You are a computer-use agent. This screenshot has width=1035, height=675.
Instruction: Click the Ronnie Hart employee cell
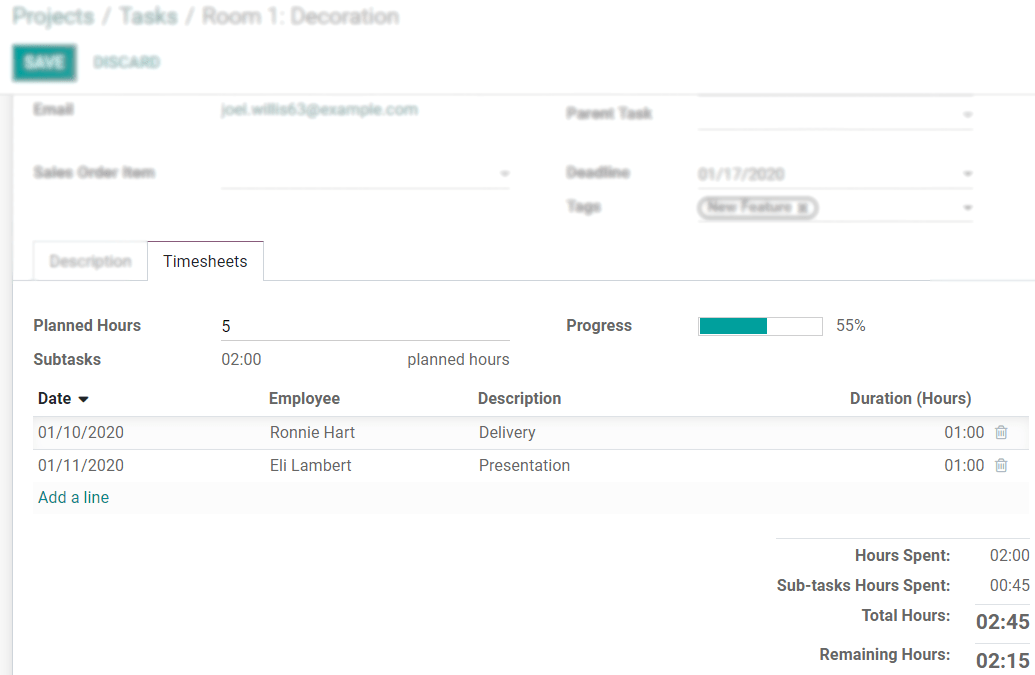pyautogui.click(x=312, y=432)
